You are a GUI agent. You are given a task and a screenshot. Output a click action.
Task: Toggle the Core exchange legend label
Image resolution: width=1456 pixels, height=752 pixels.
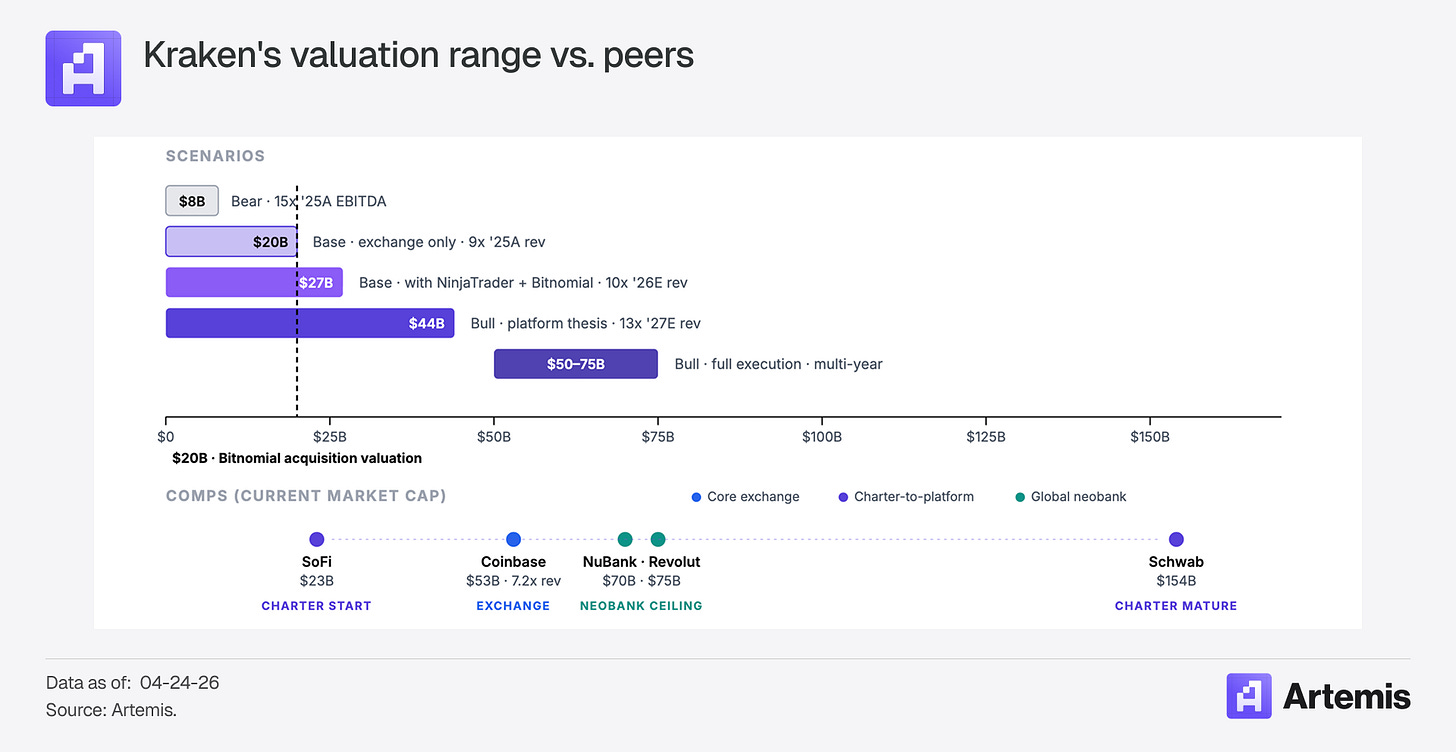[752, 497]
